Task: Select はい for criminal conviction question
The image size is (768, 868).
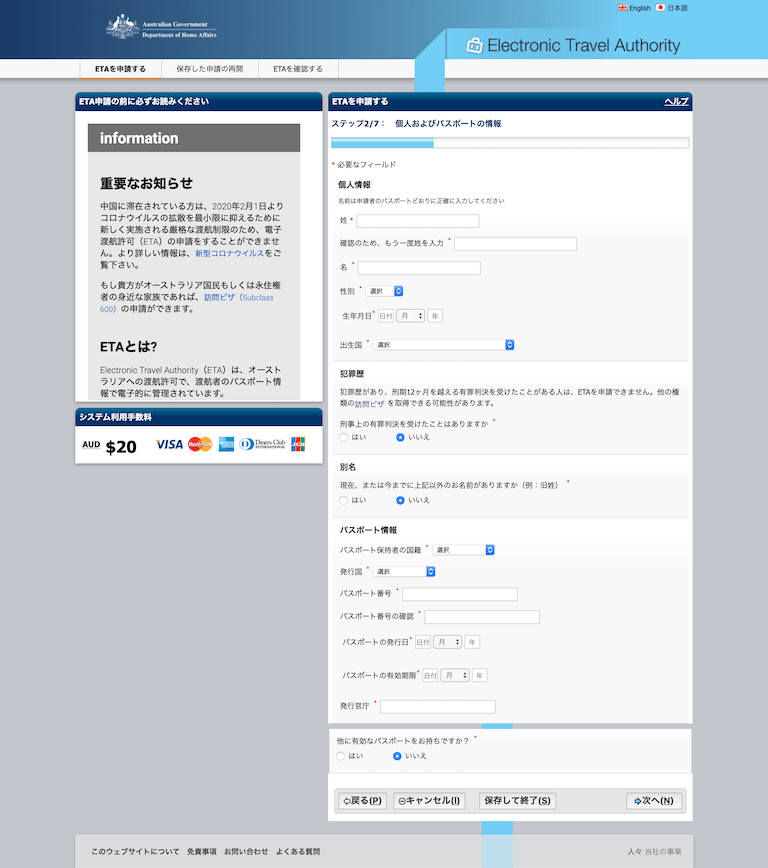Action: [x=344, y=437]
